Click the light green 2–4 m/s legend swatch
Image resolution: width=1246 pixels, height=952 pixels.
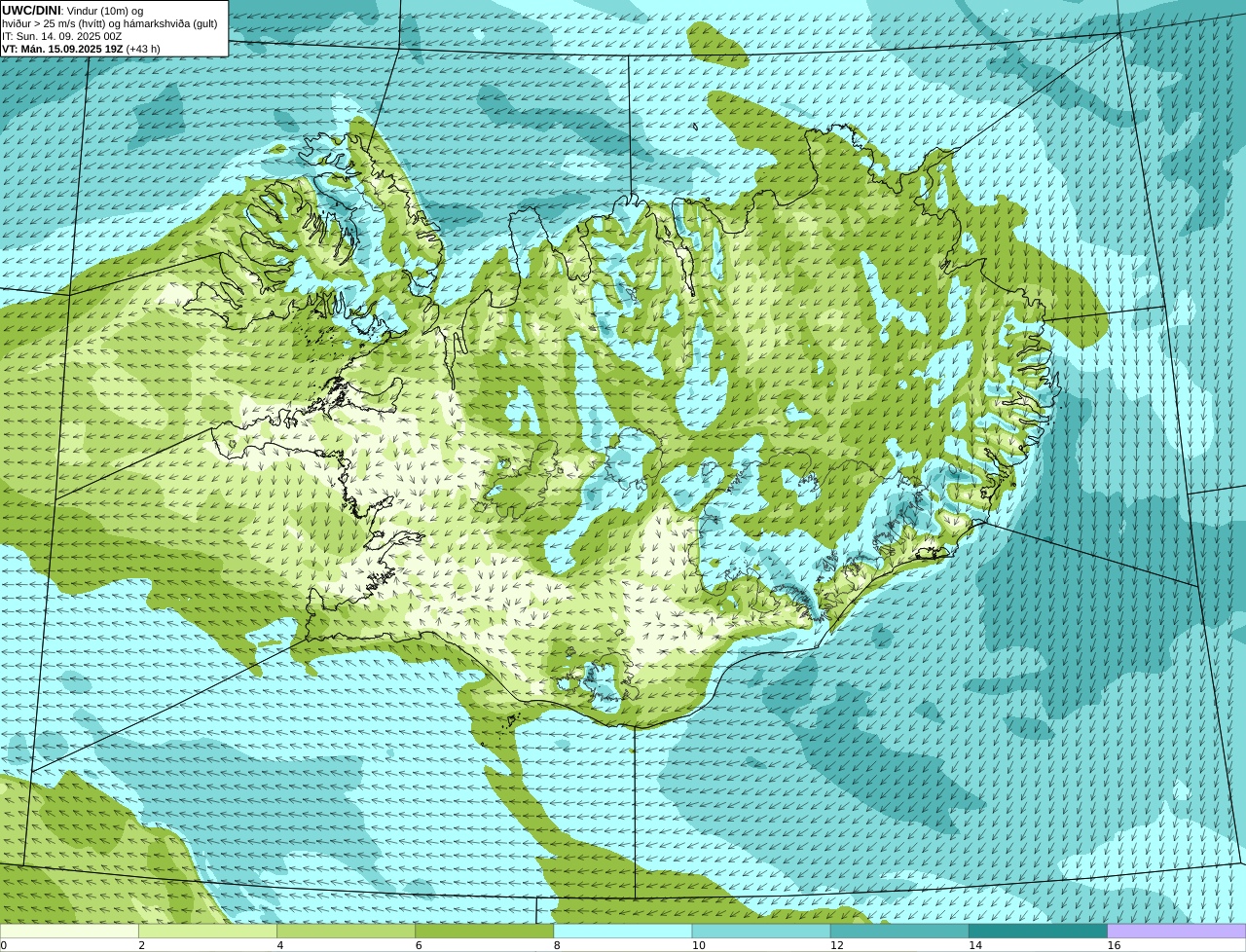[x=207, y=932]
